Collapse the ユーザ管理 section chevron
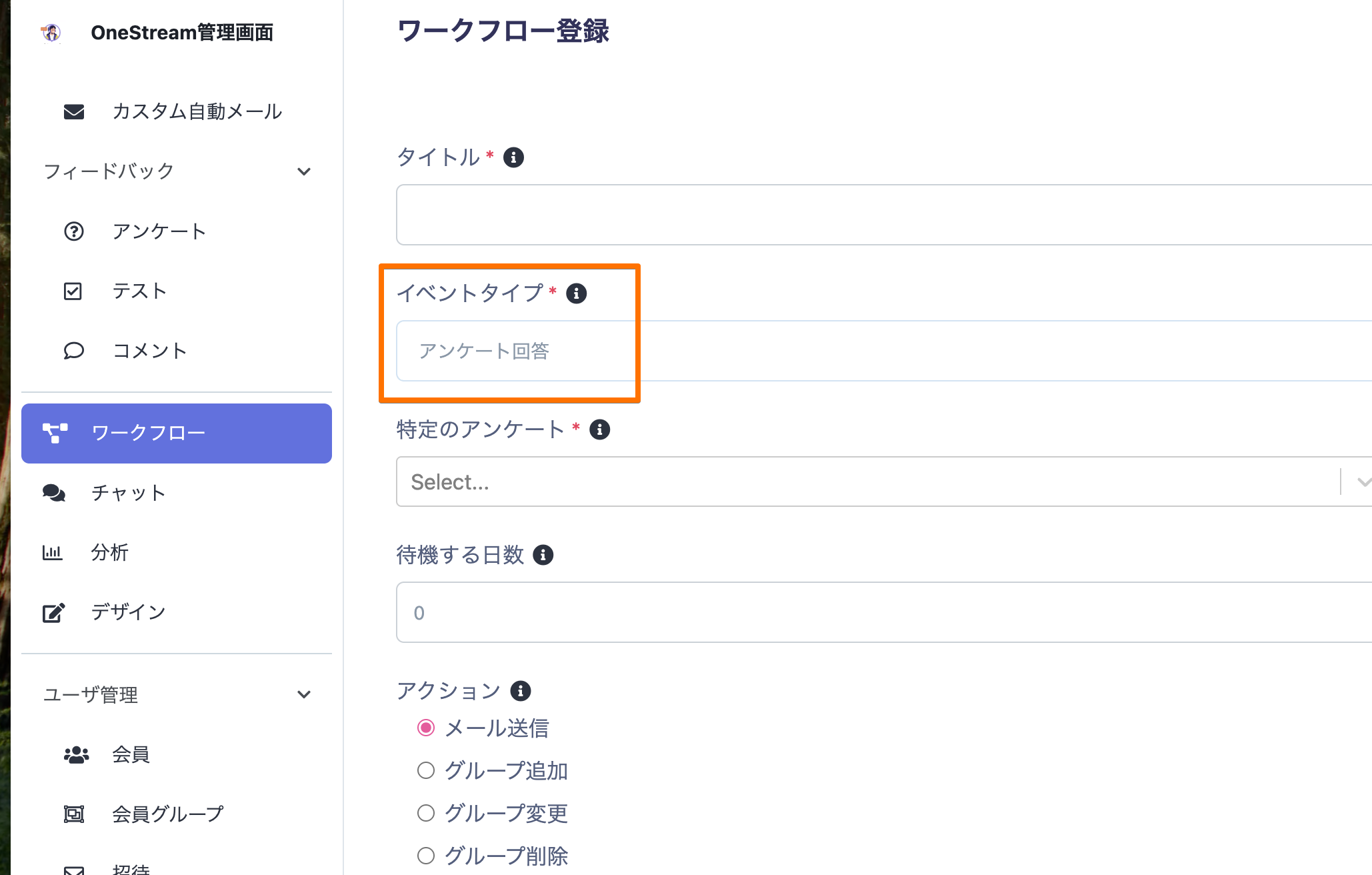Screen dimensions: 1372x875 click(304, 694)
